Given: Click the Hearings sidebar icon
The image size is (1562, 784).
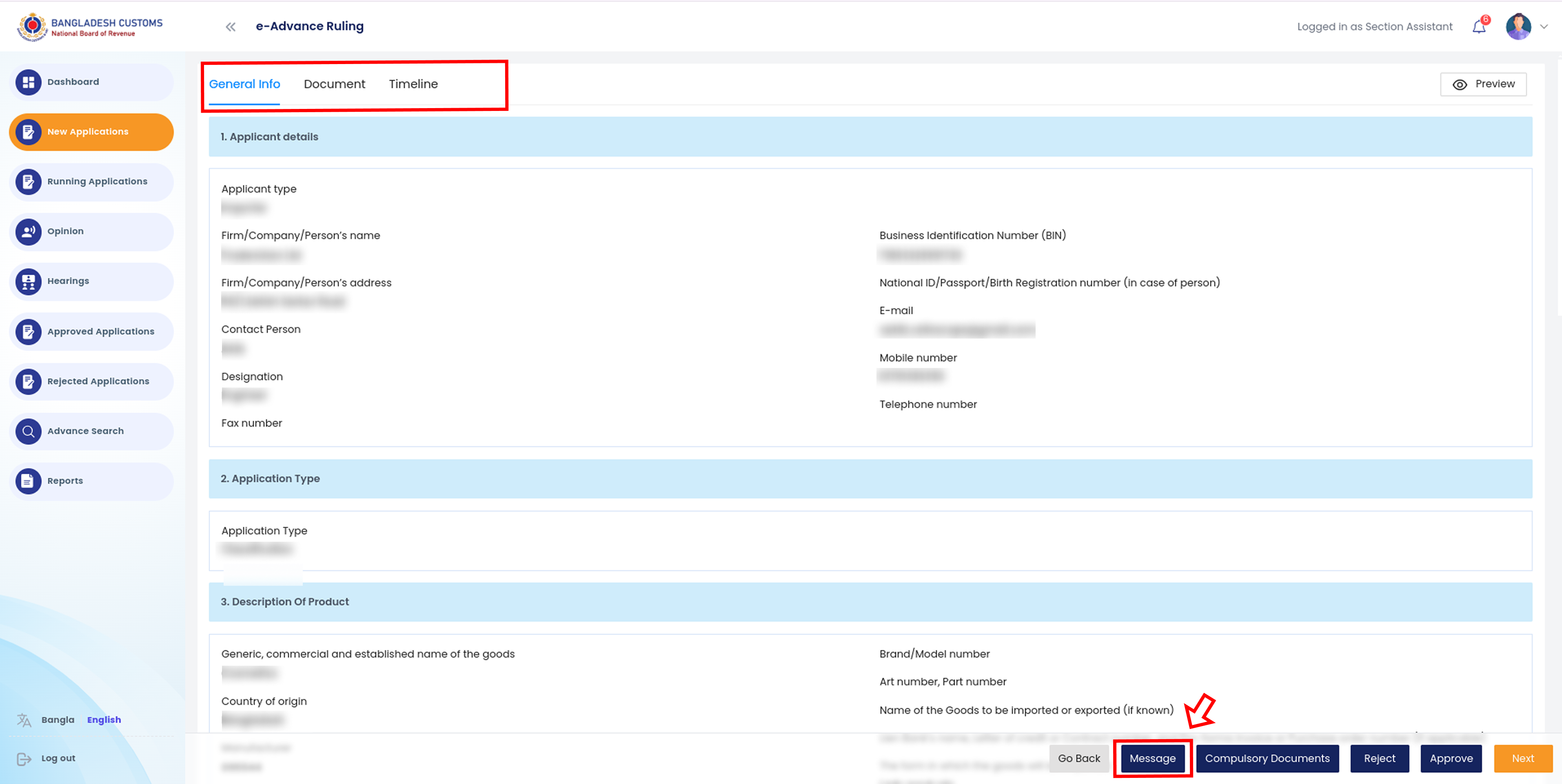Looking at the screenshot, I should tap(29, 281).
